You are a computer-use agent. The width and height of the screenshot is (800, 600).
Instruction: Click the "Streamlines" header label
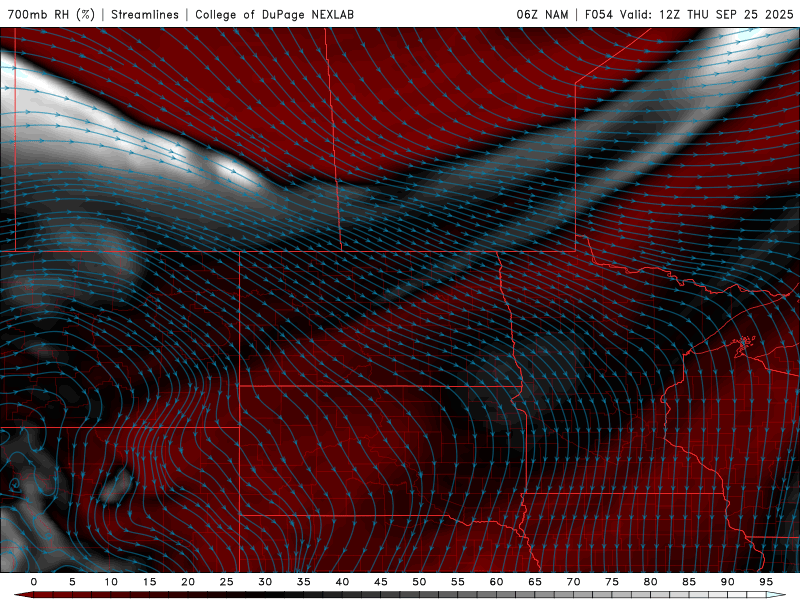[x=145, y=14]
